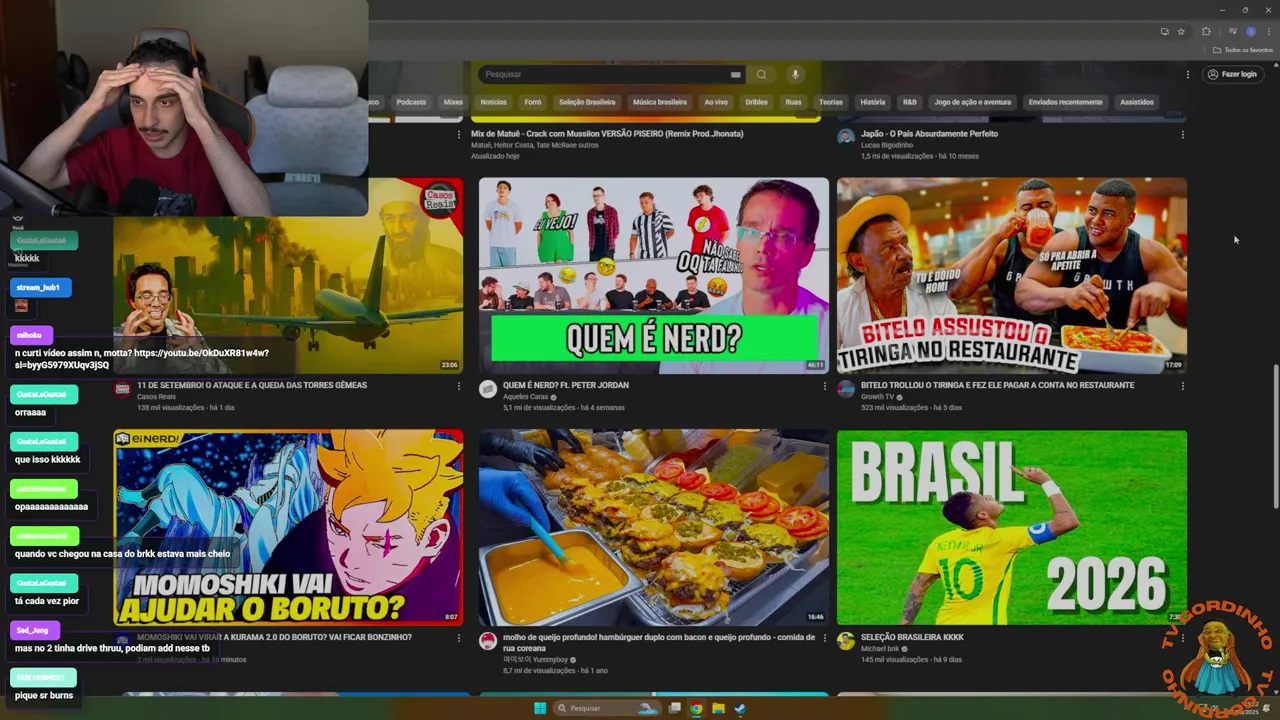Screen dimensions: 1280x720
Task: Click the Lucas Bigodinho channel avatar
Action: 846,137
